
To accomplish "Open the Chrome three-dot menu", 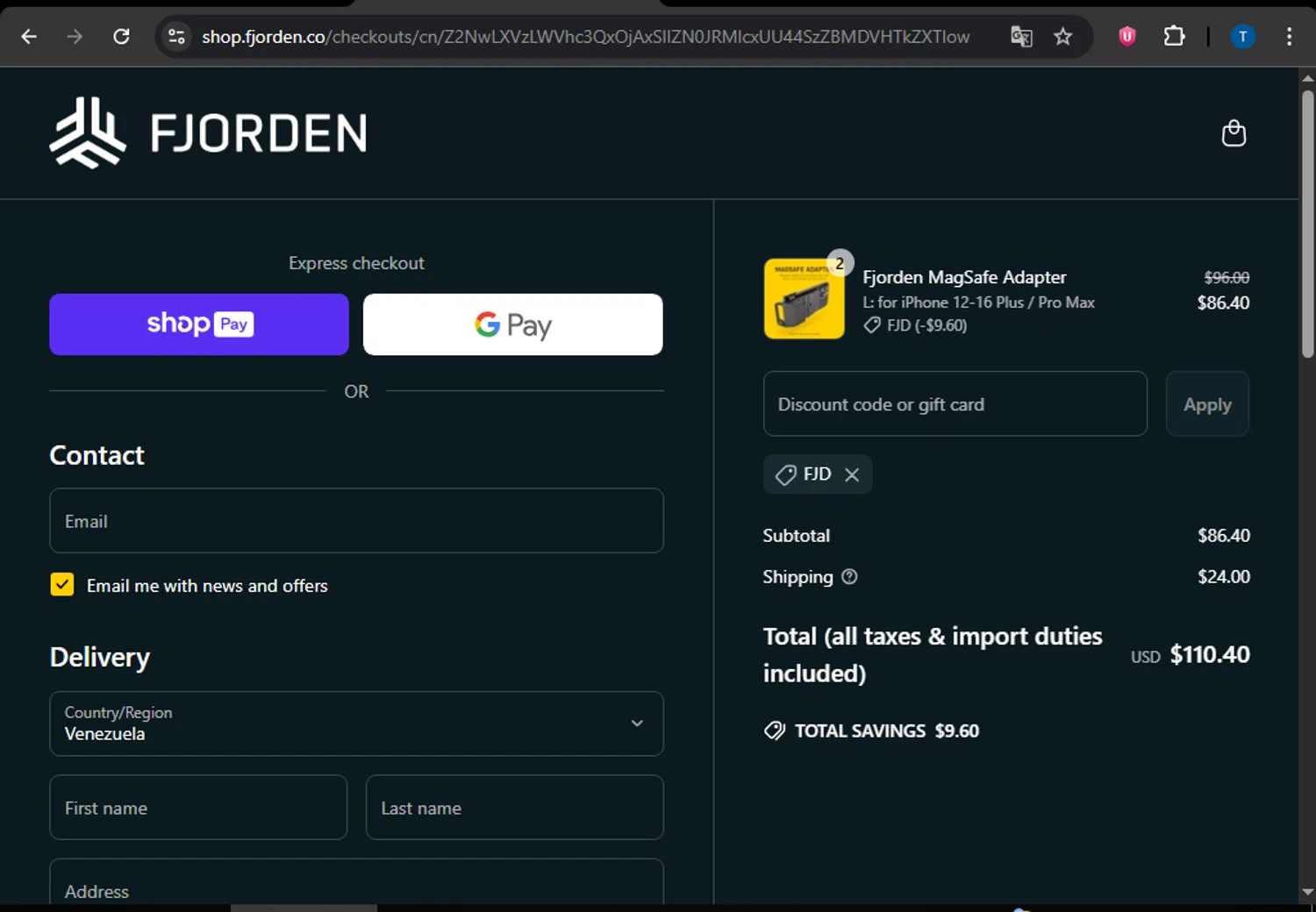I will pos(1289,36).
